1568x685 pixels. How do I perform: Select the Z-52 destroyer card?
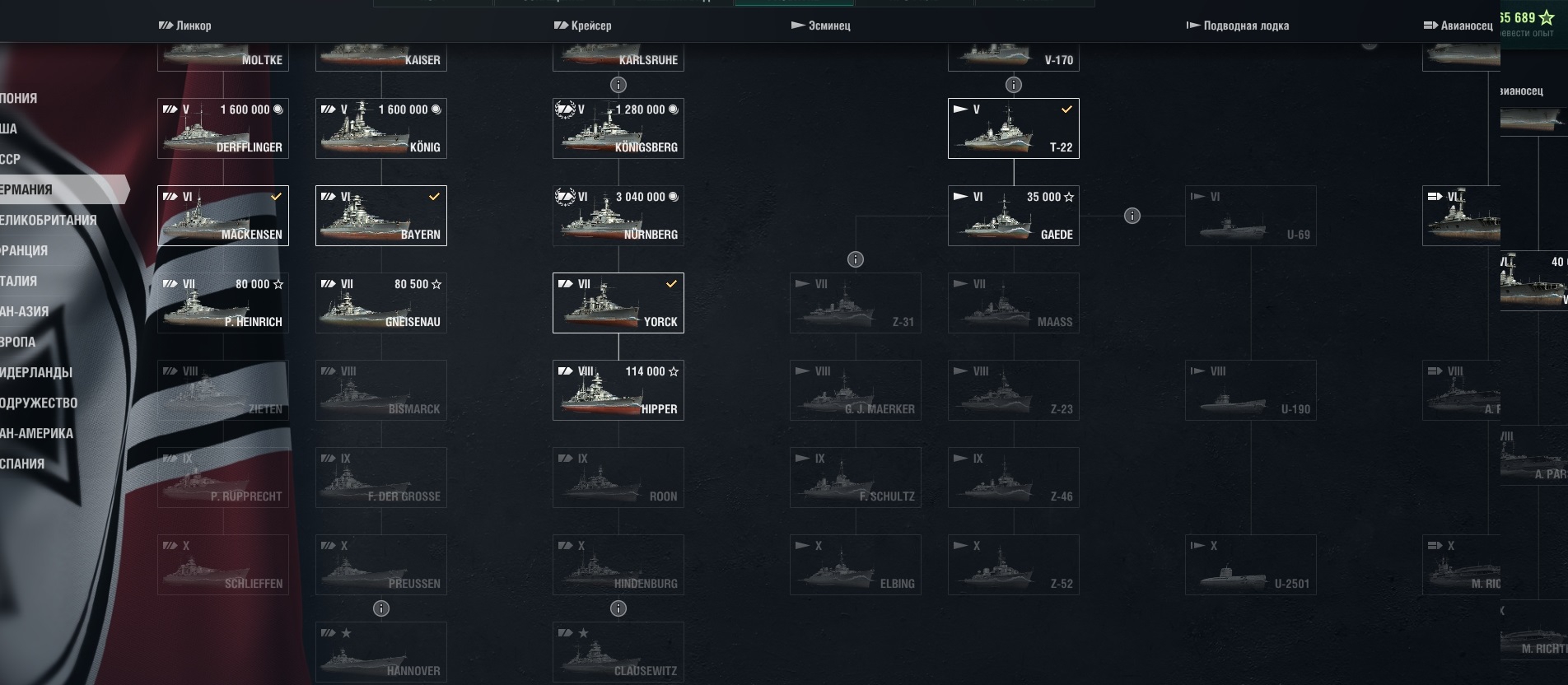pyautogui.click(x=1014, y=565)
